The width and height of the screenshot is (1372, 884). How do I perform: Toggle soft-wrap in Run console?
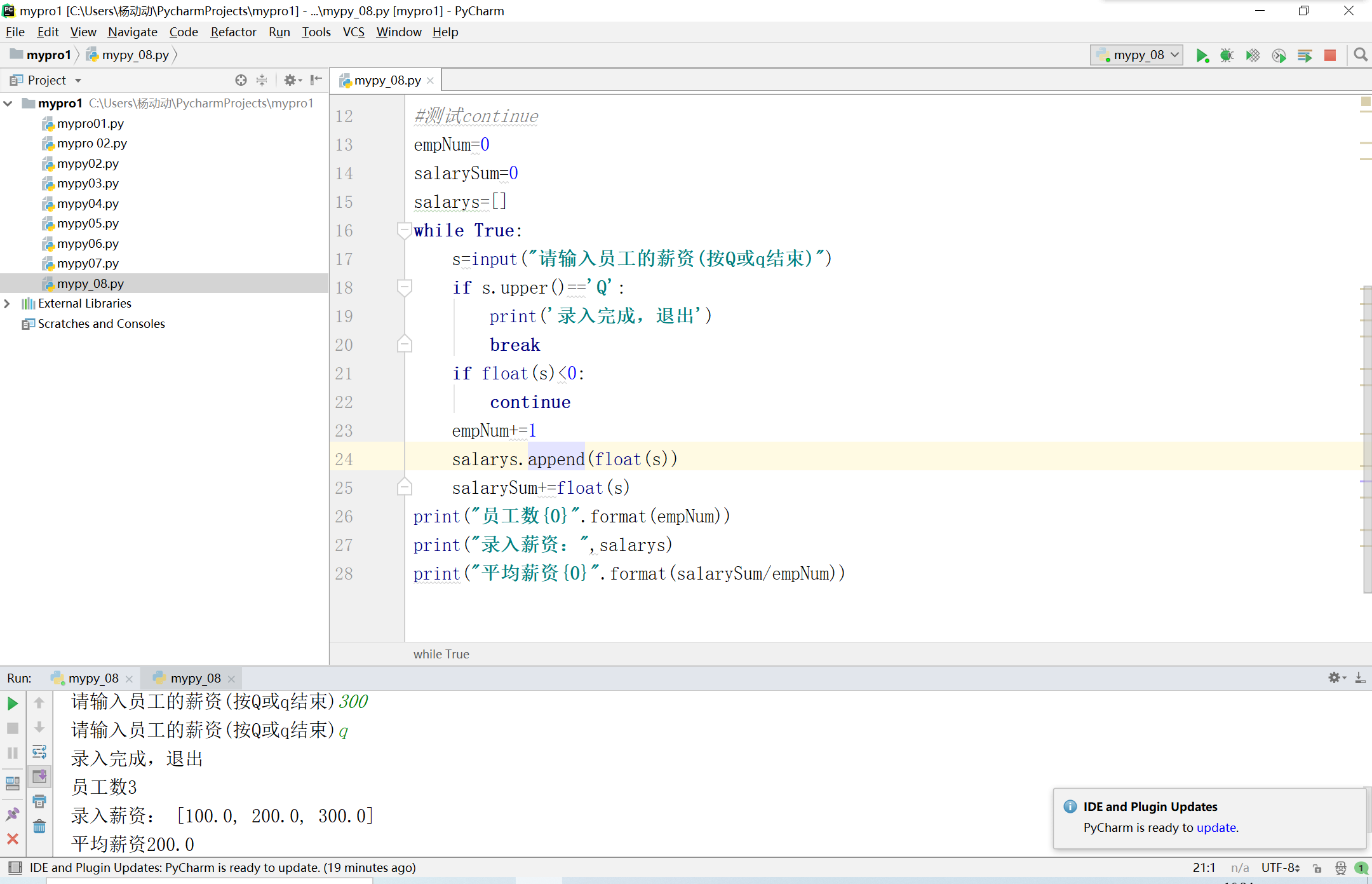click(39, 752)
